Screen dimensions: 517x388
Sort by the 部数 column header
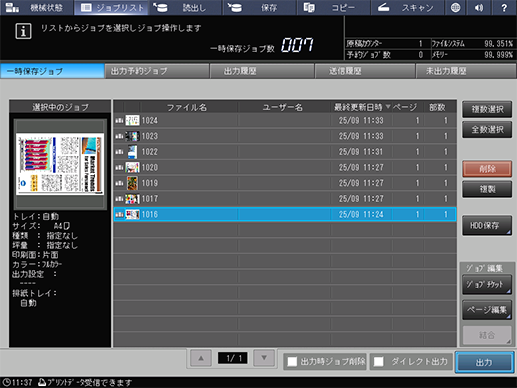(437, 107)
